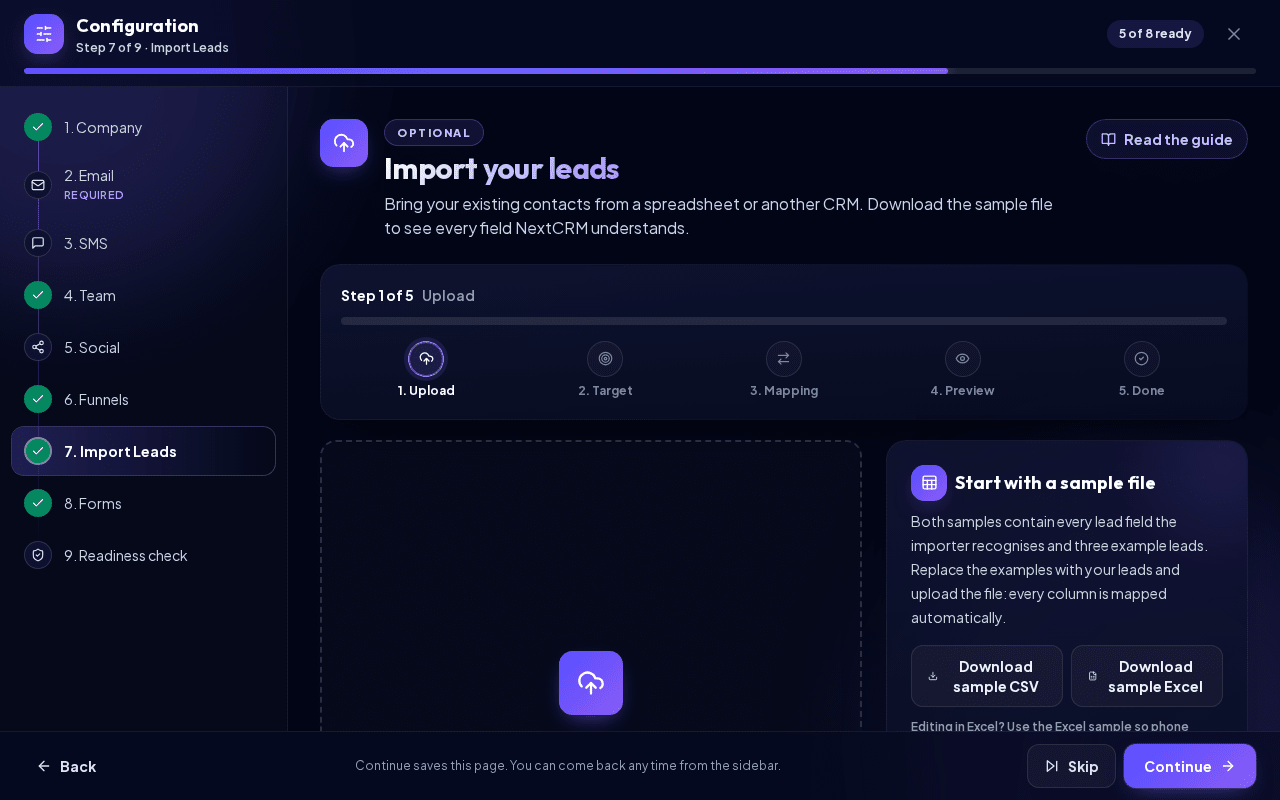This screenshot has height=800, width=1280.
Task: Click the Readiness check shield icon
Action: (38, 555)
